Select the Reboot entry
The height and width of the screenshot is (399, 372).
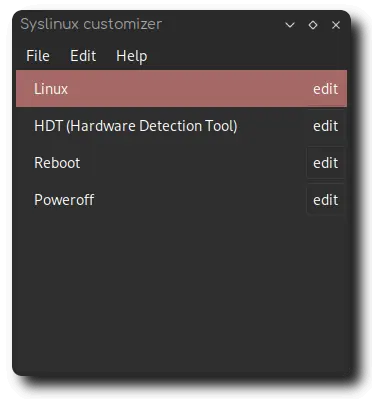pyautogui.click(x=181, y=163)
